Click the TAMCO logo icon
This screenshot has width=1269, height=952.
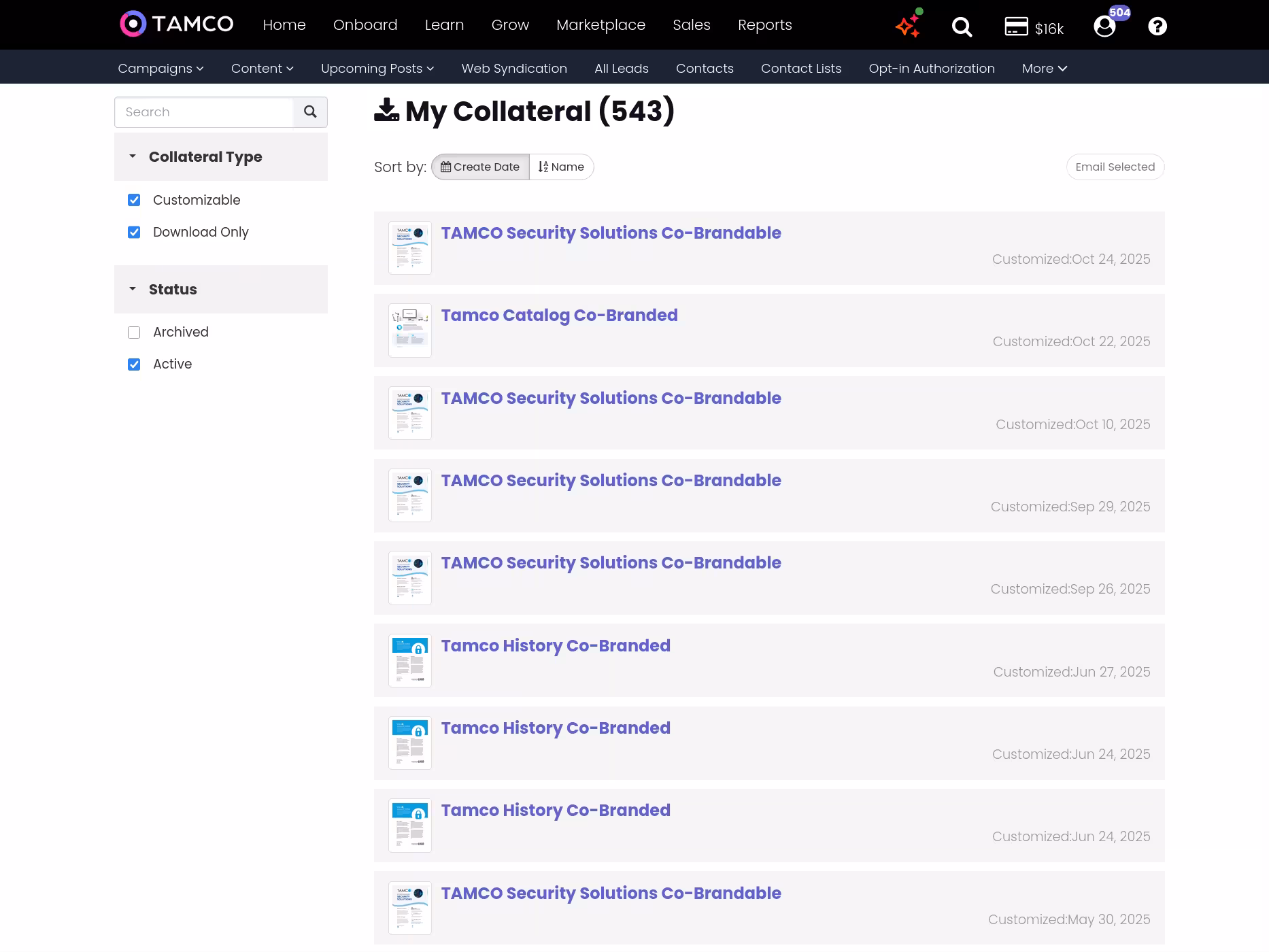133,24
